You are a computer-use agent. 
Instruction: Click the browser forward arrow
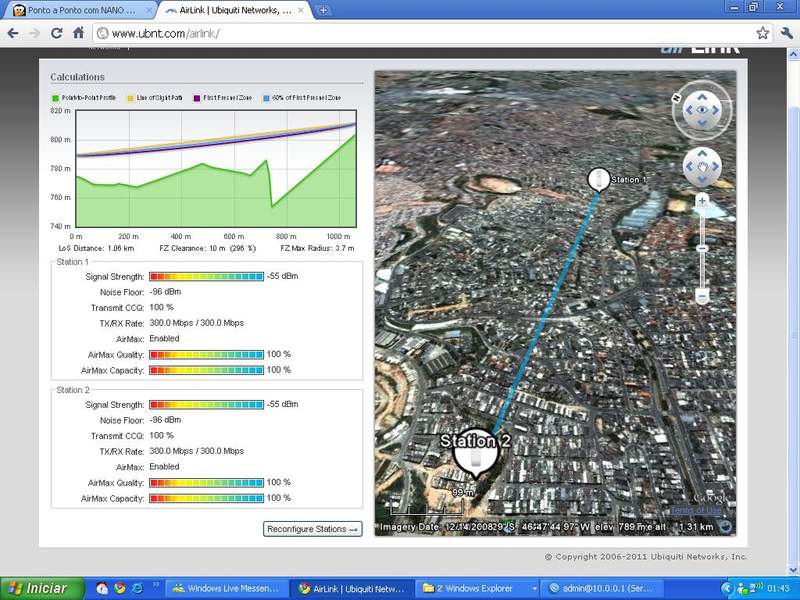tap(35, 34)
